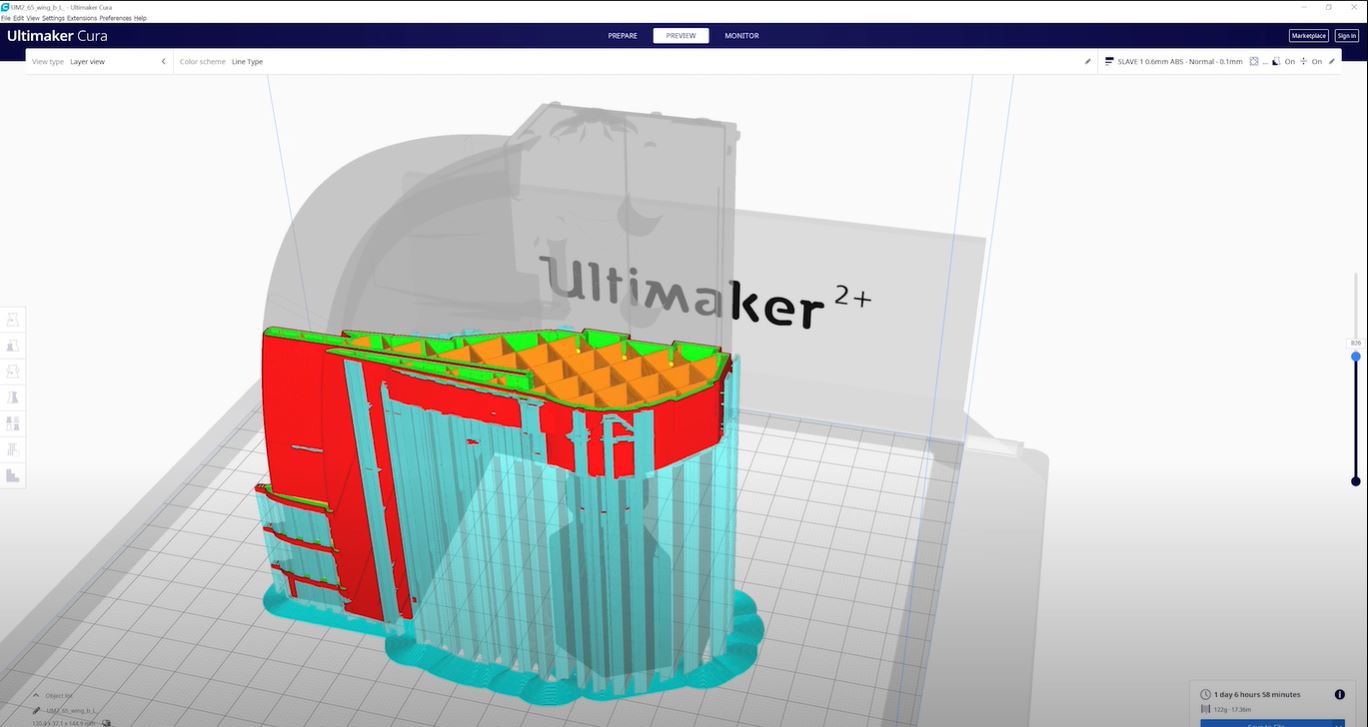Open the Extensions menu

82,18
